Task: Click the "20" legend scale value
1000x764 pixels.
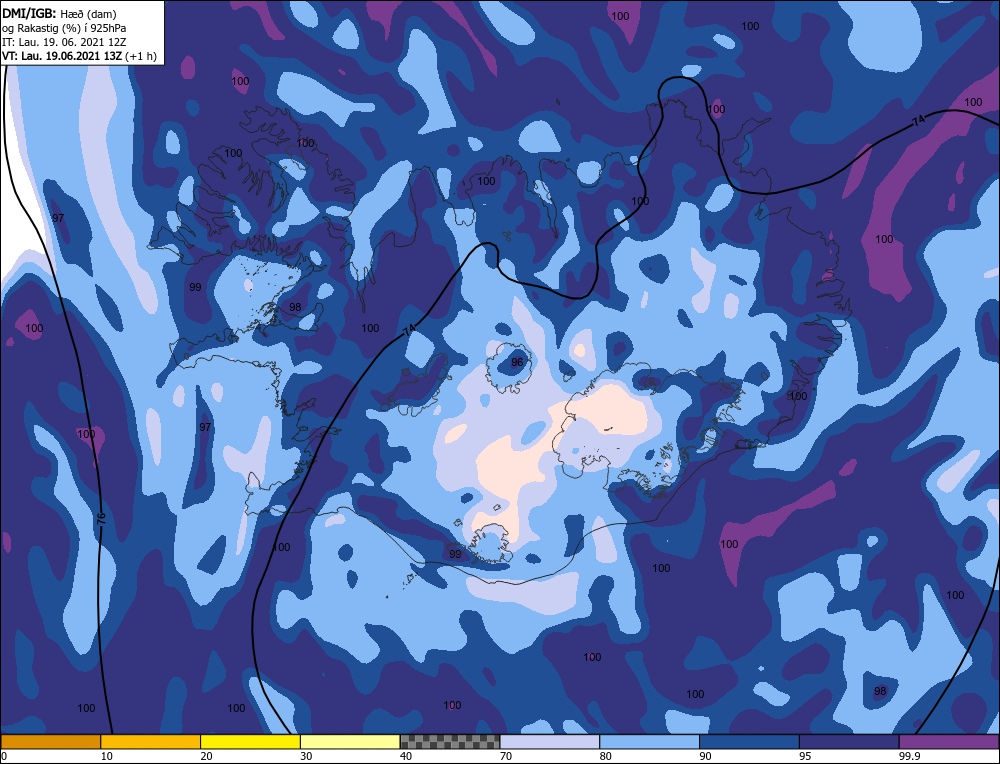Action: coord(206,756)
